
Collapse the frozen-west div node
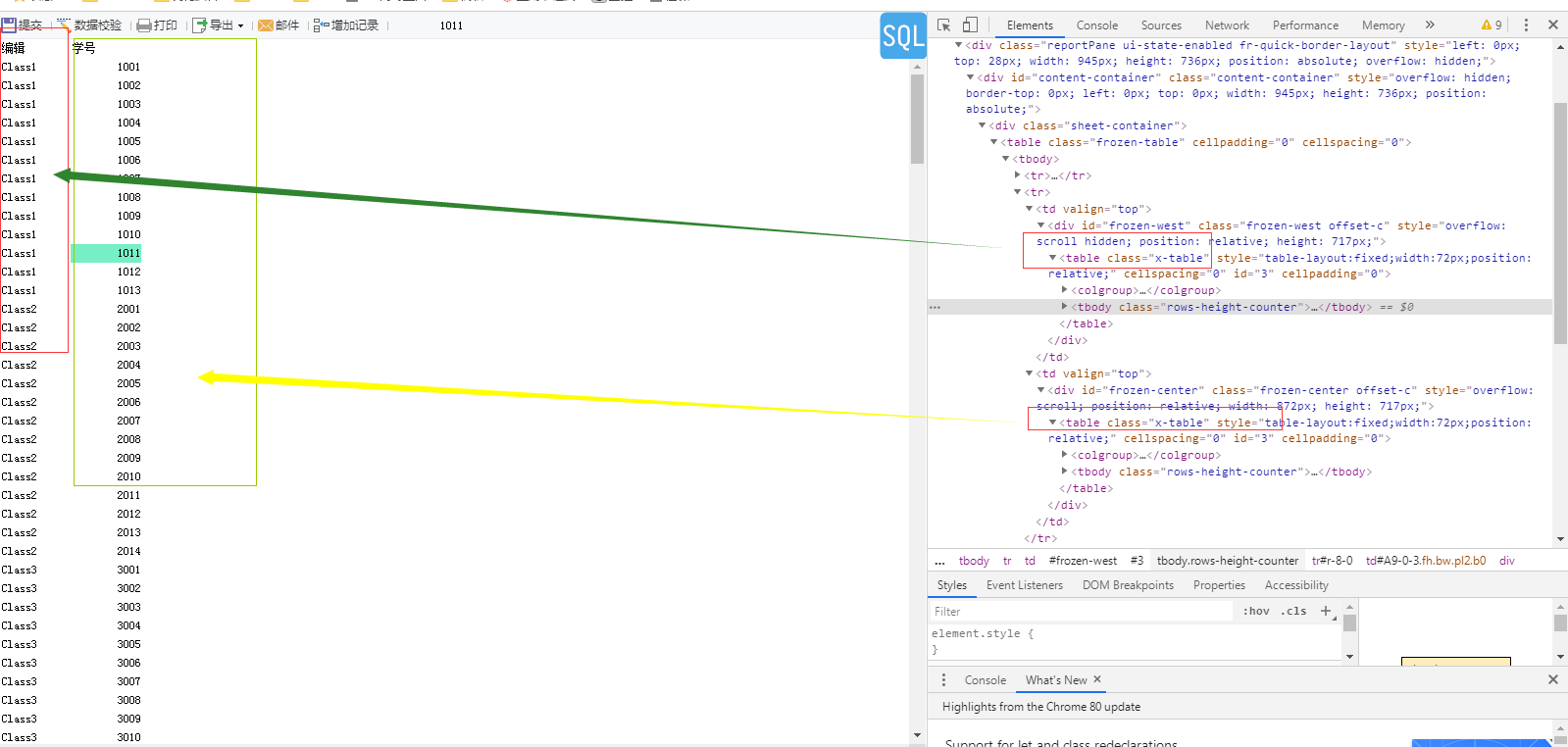[x=1041, y=225]
